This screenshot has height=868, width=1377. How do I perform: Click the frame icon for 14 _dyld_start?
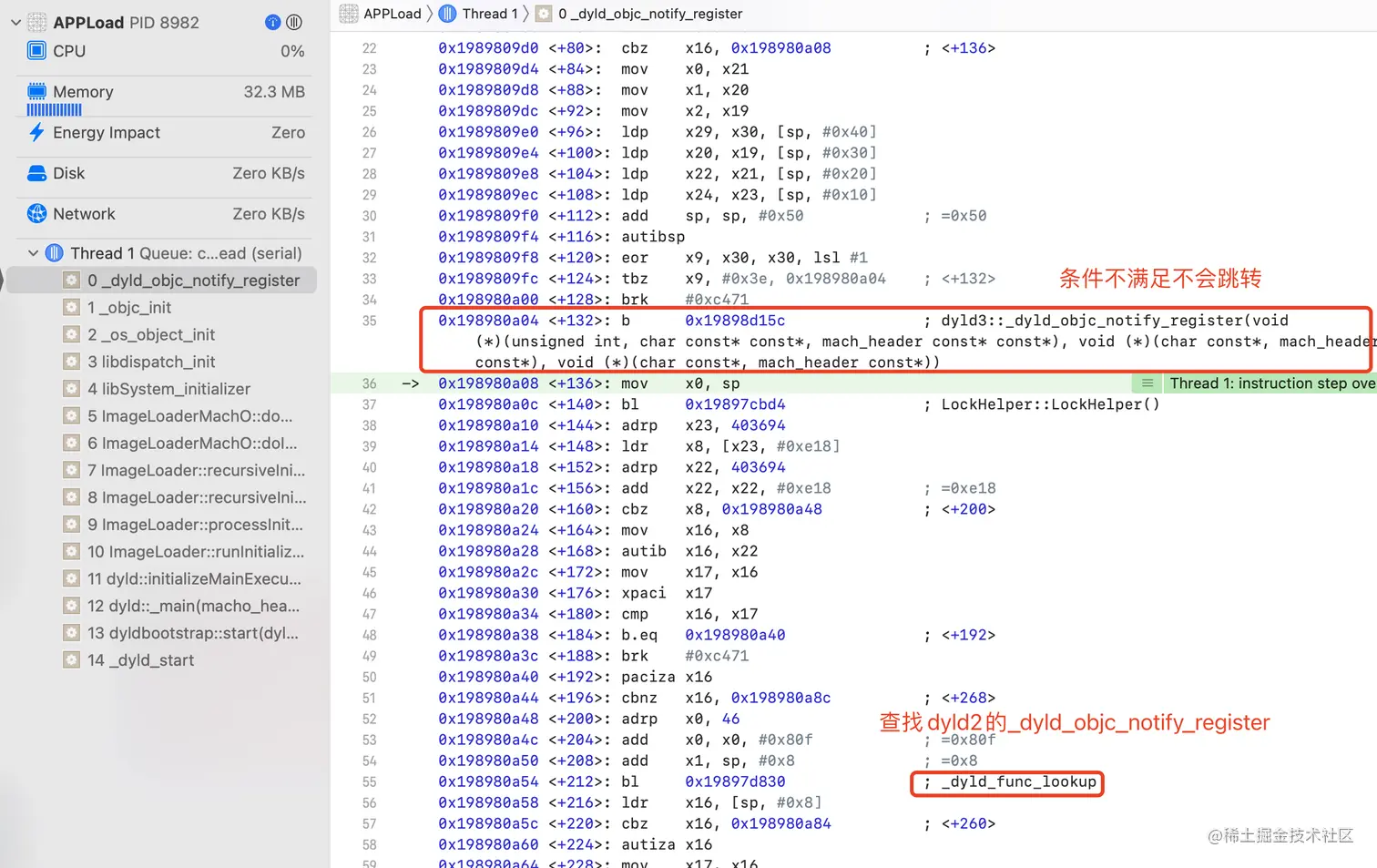(x=71, y=660)
